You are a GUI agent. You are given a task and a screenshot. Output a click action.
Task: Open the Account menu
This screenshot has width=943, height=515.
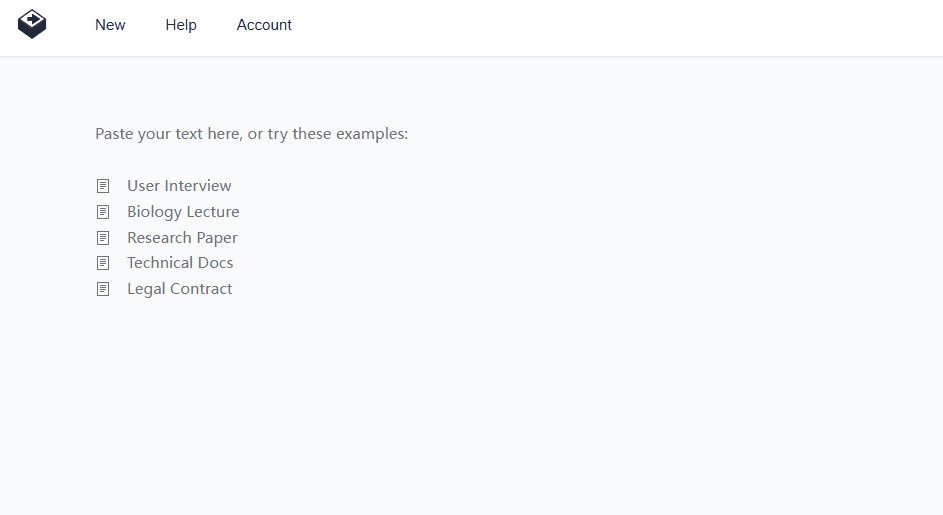click(264, 25)
